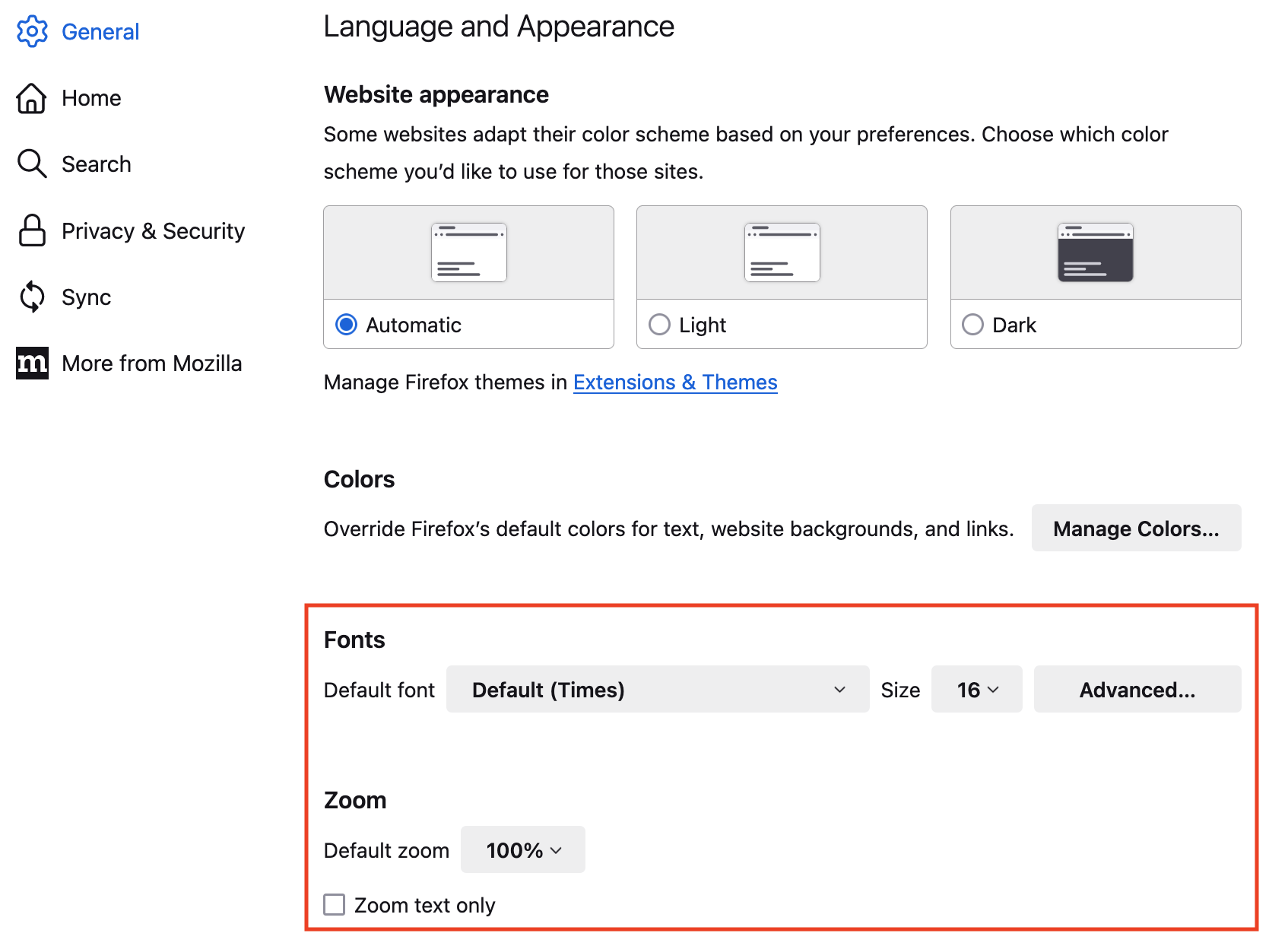The image size is (1288, 946).
Task: Click the Manage Colors... button
Action: coord(1136,528)
